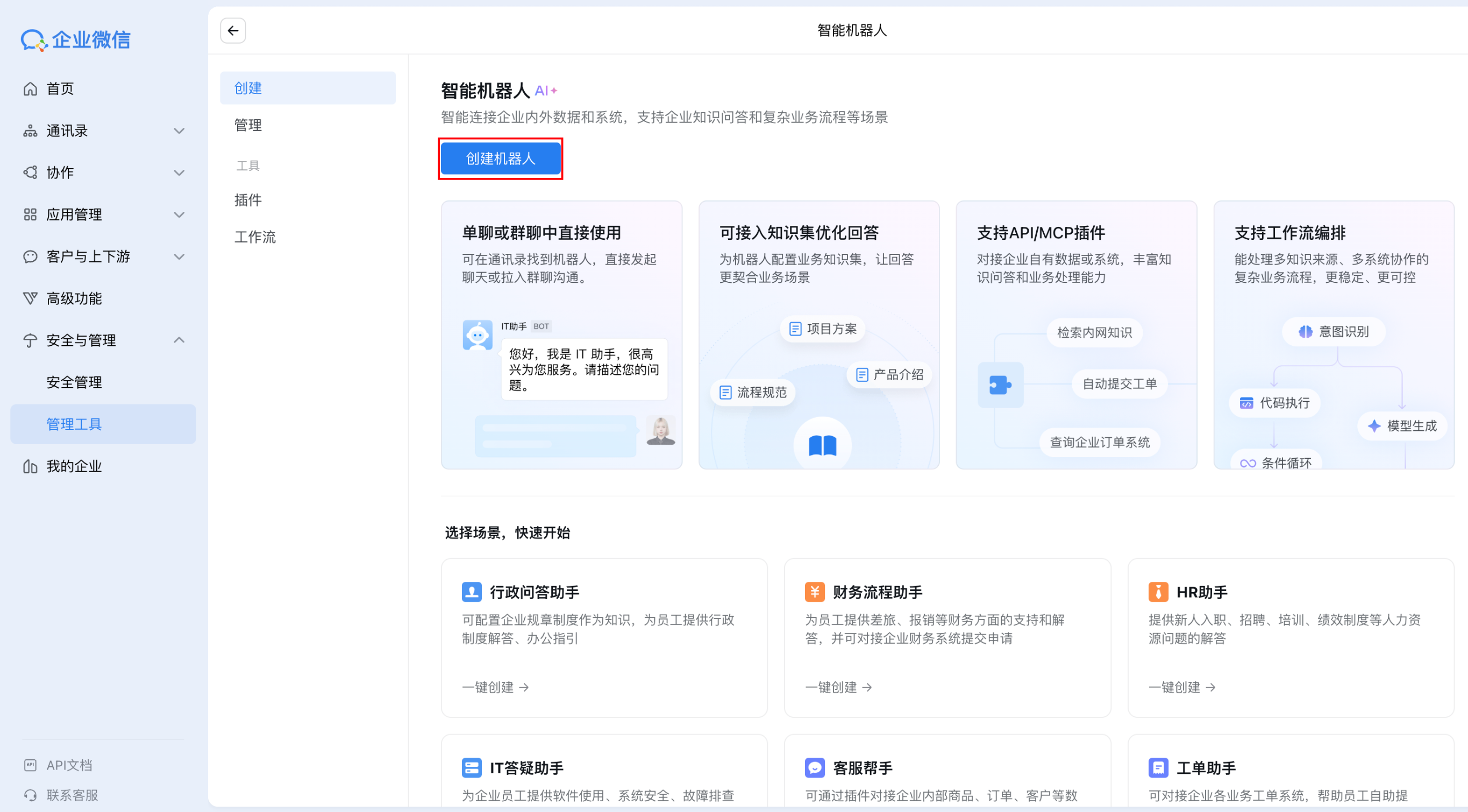Select the 可接入知识集优化回答 card
Viewport: 1468px width, 812px height.
[x=819, y=335]
